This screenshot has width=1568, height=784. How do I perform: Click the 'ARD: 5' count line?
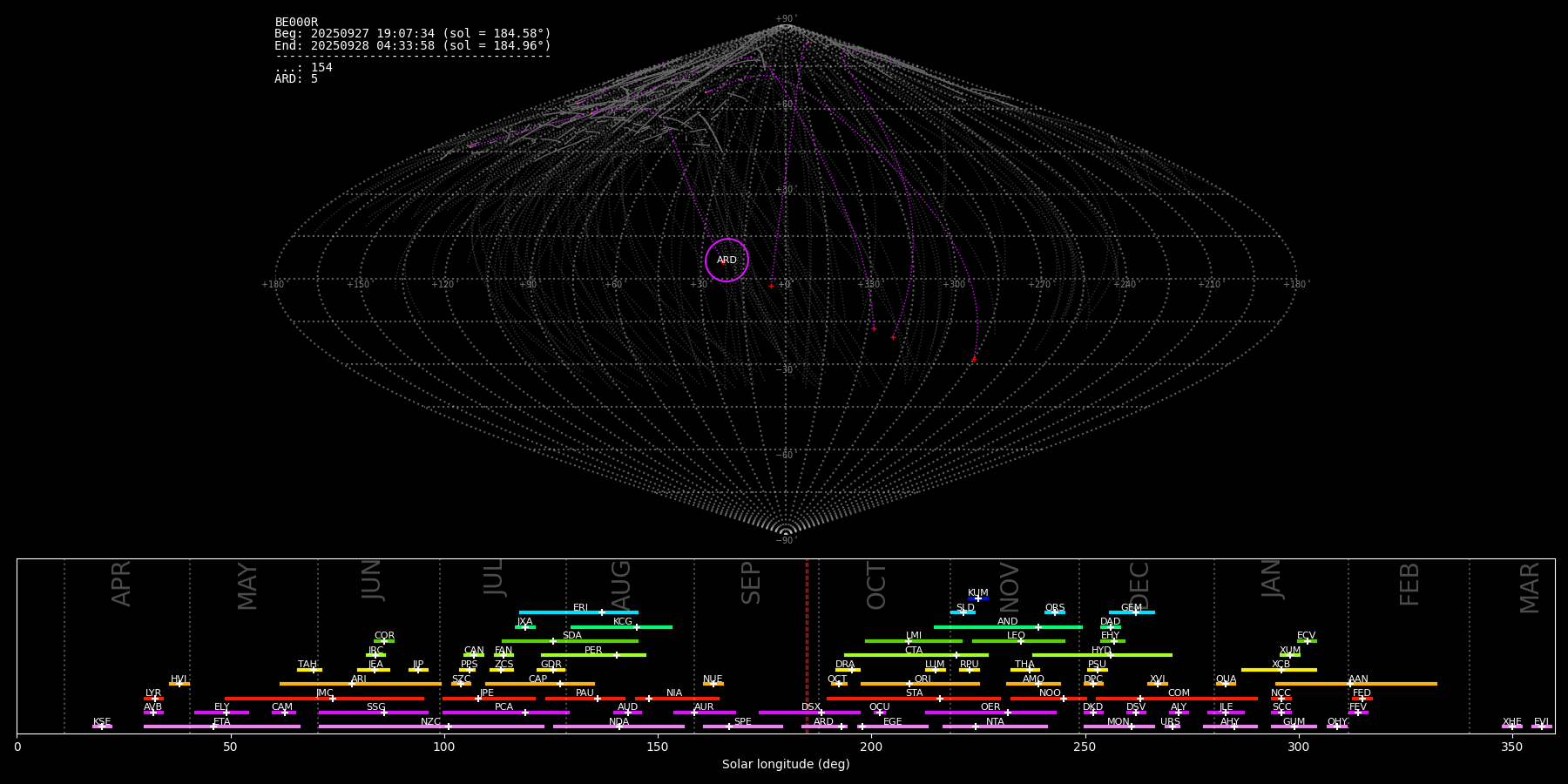tap(296, 79)
